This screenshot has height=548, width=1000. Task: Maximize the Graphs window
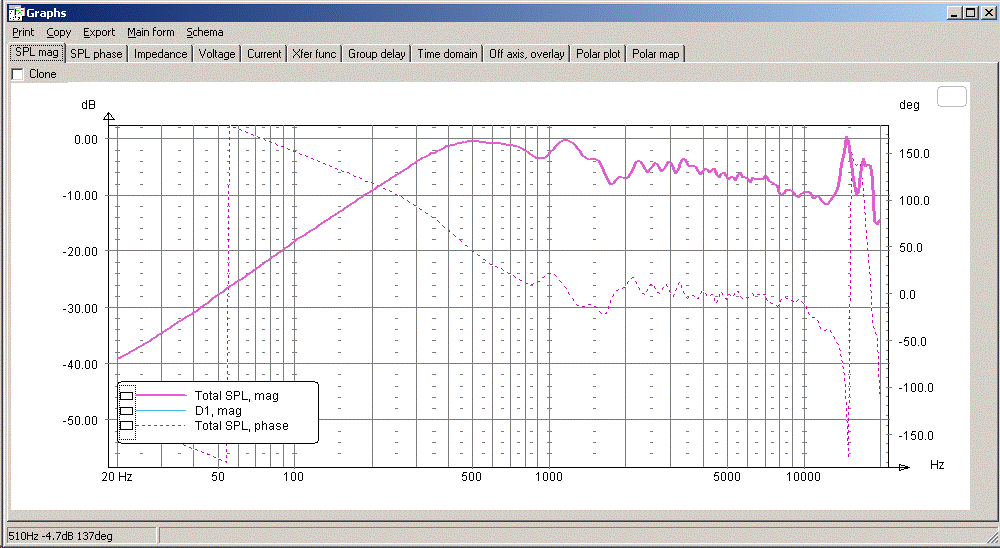970,13
